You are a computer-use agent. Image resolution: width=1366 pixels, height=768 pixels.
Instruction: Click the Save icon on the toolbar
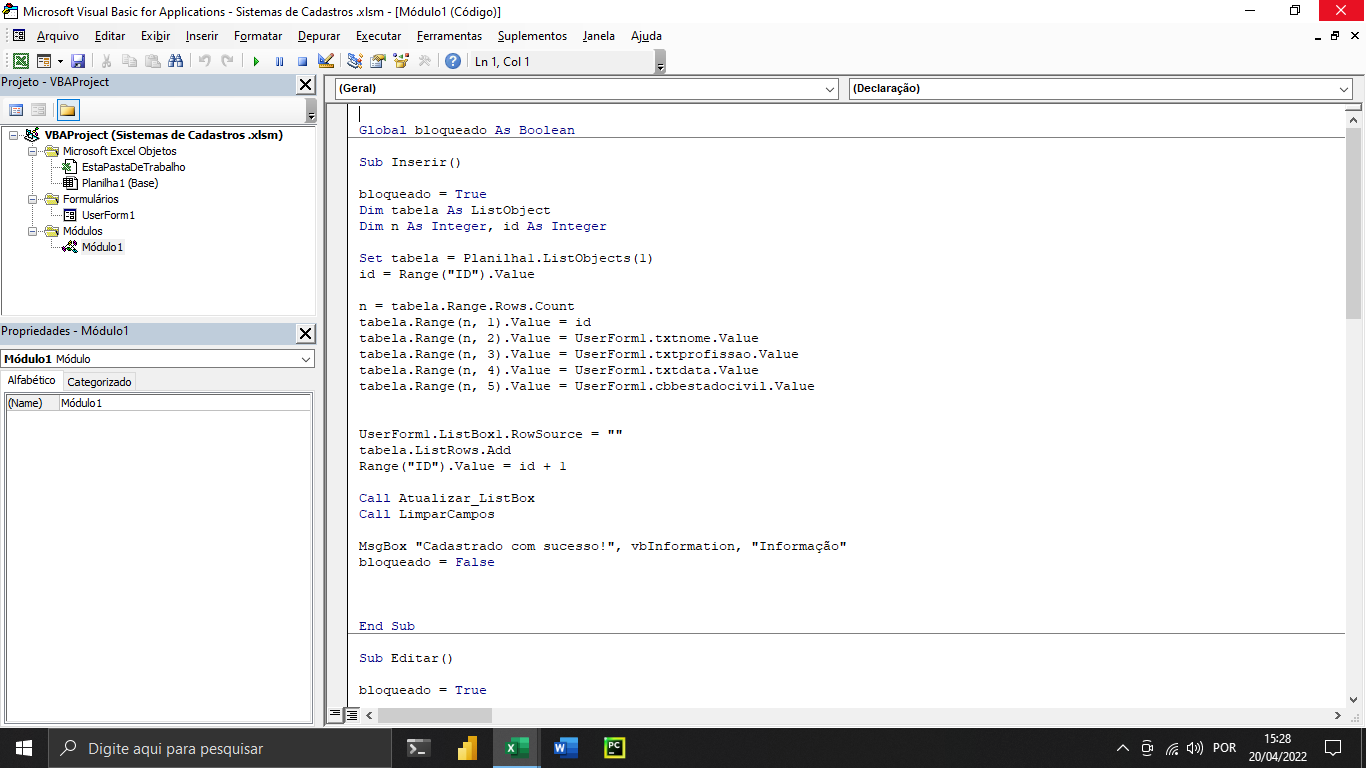79,60
